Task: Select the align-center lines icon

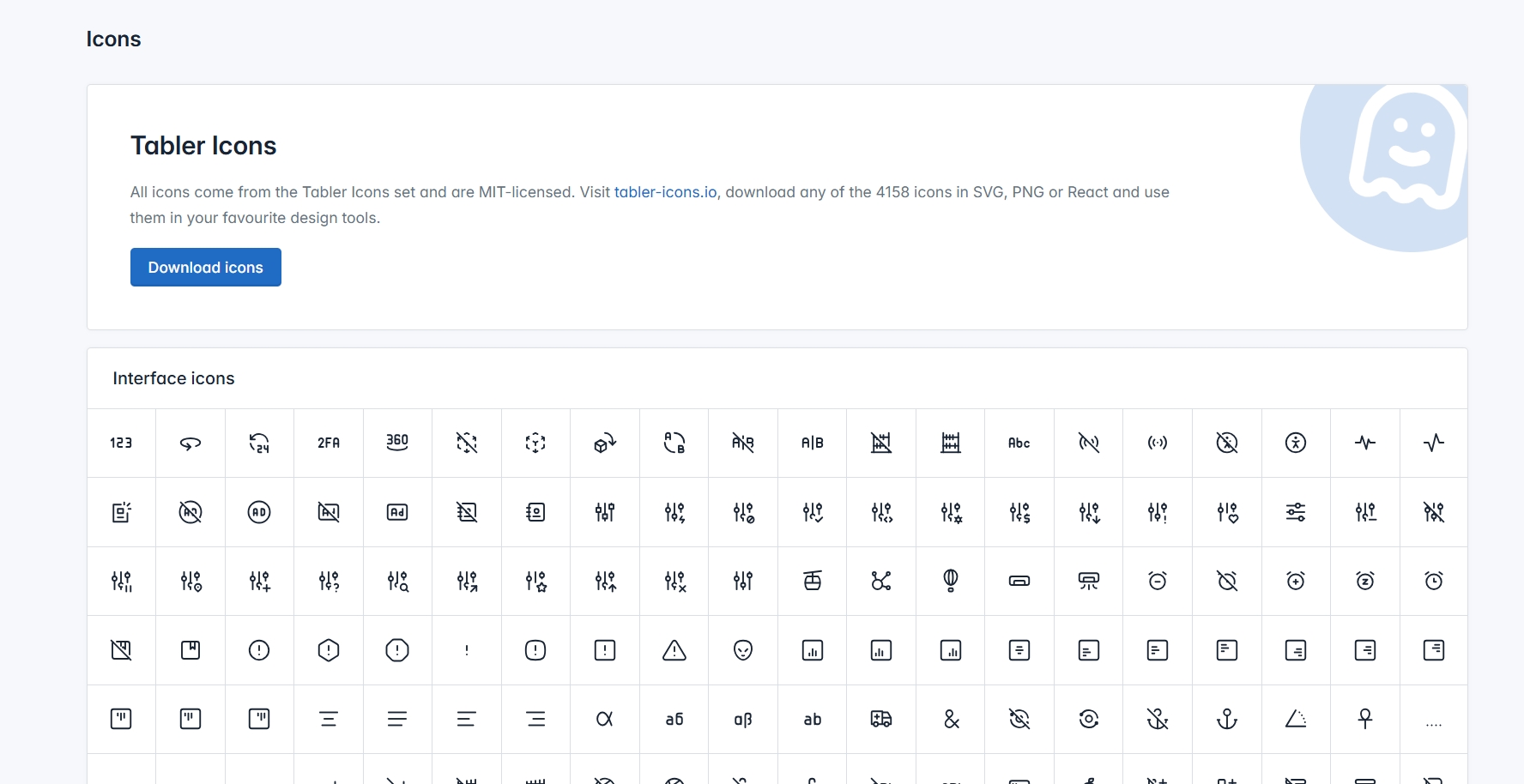Action: point(329,719)
